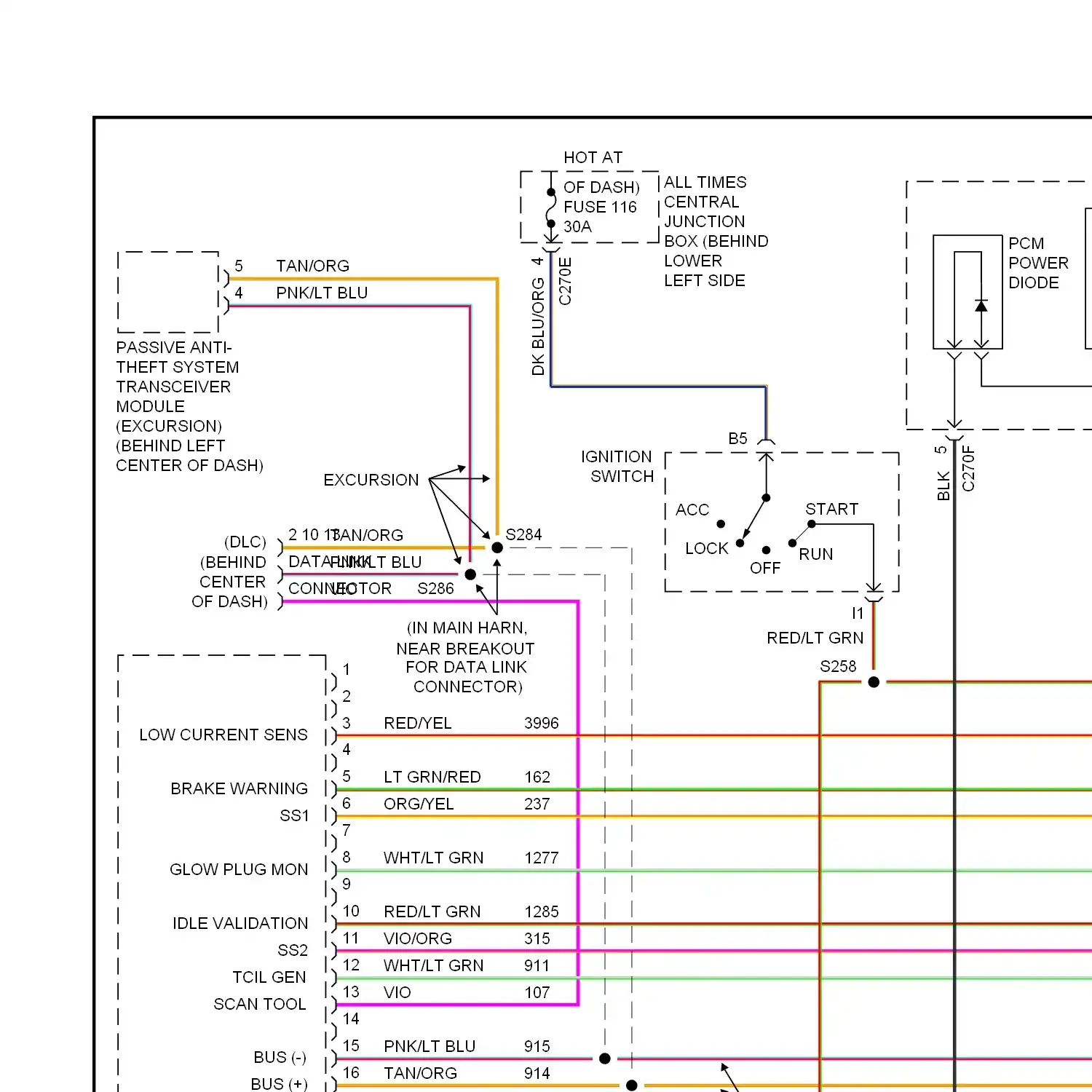Click the 'RED/YEL' wire label

[x=417, y=723]
